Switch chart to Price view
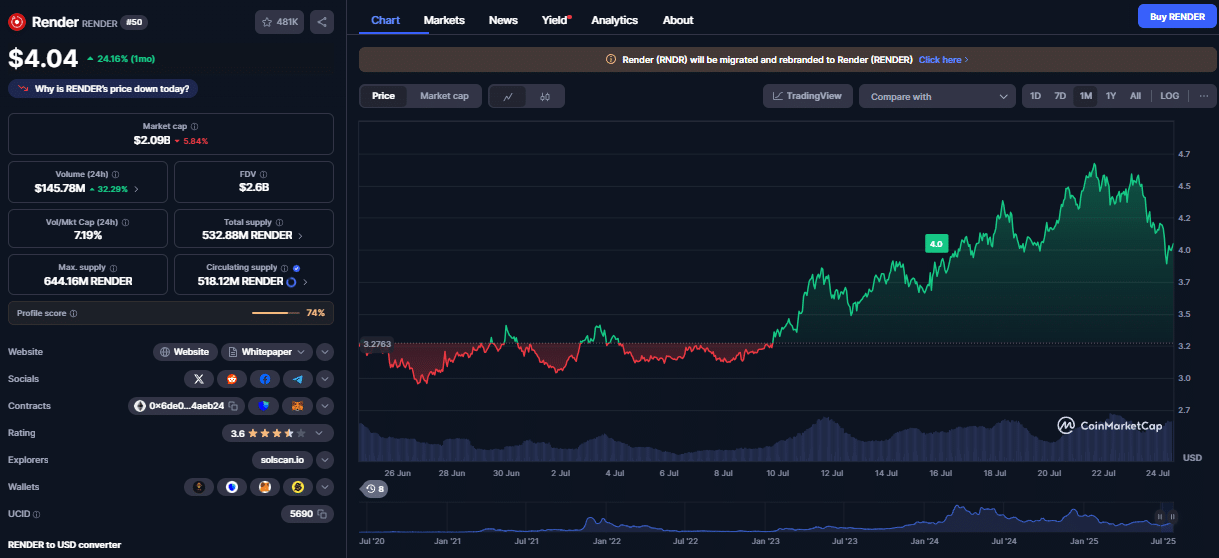Viewport: 1219px width, 558px height. point(383,96)
